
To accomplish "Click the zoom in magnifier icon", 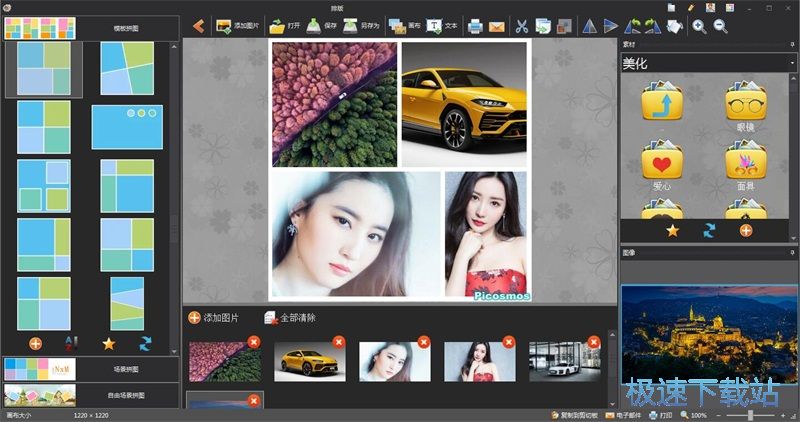I will [699, 26].
